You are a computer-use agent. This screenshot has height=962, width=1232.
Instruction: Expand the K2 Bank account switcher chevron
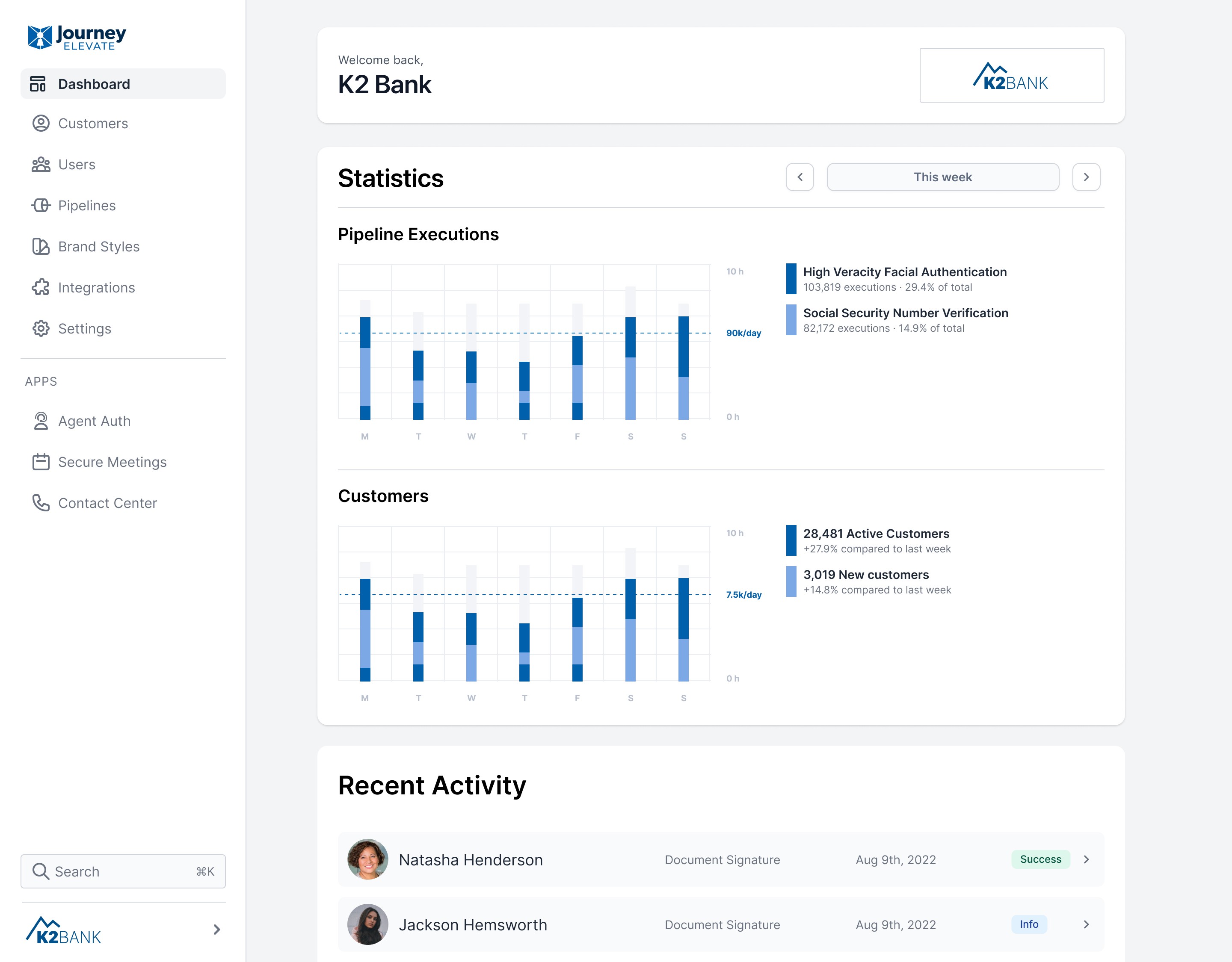click(x=216, y=930)
